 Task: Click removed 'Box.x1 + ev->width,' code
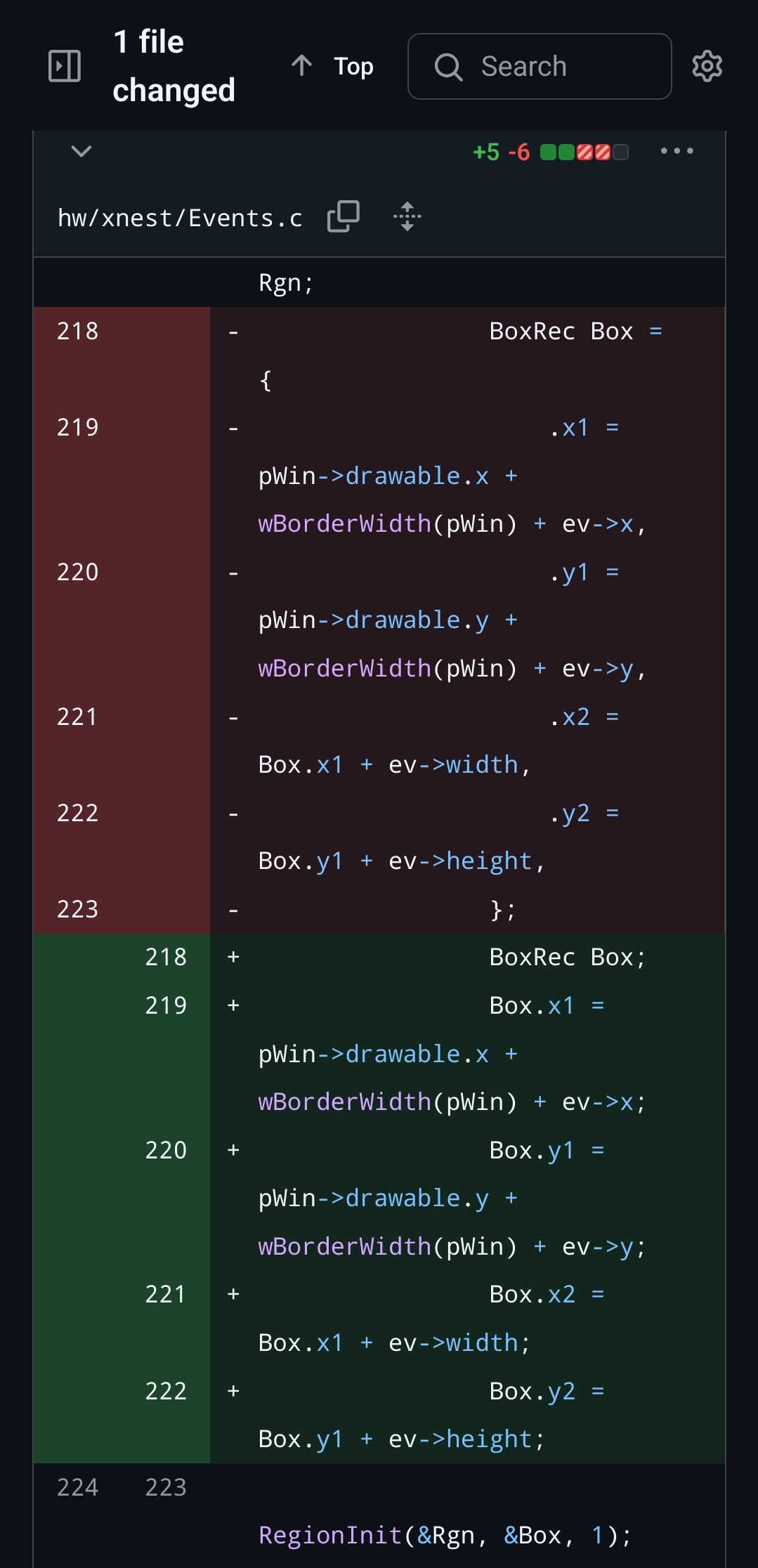[x=395, y=764]
